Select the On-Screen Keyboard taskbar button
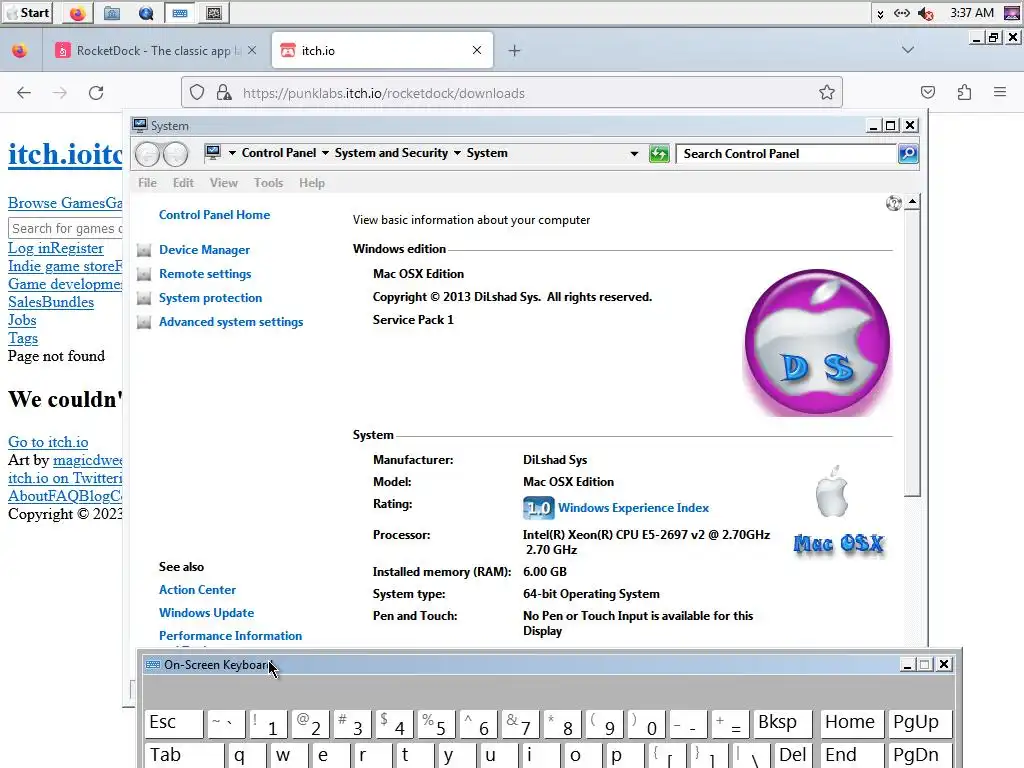The height and width of the screenshot is (768, 1024). pos(180,13)
